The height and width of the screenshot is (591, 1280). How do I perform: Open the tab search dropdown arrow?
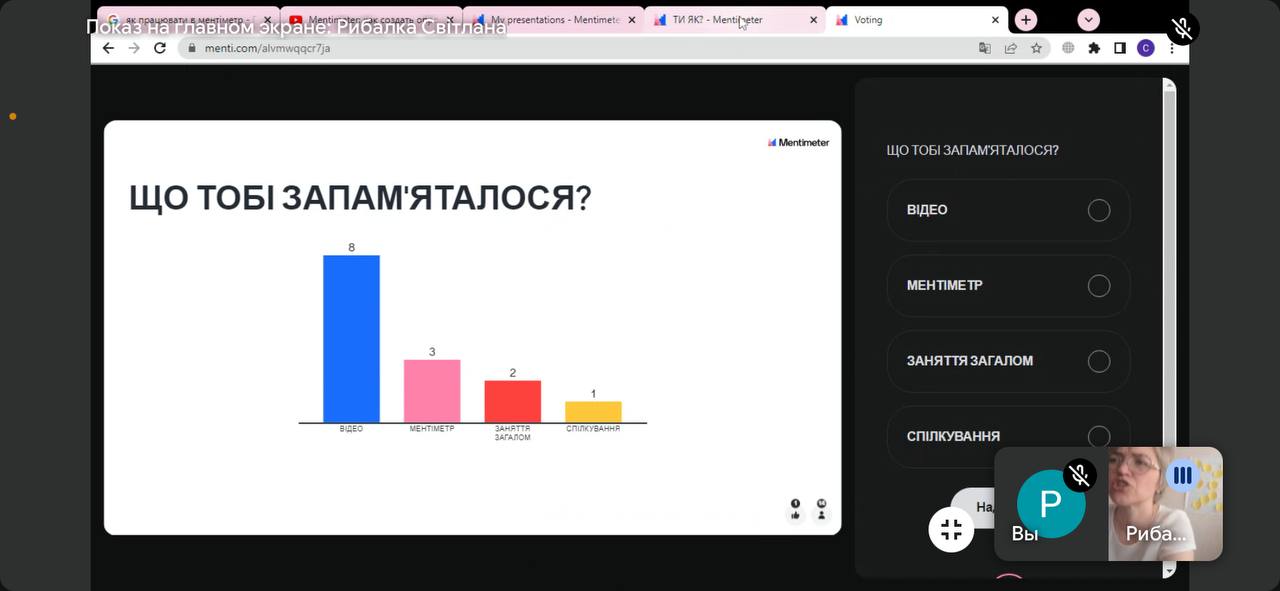(x=1088, y=20)
